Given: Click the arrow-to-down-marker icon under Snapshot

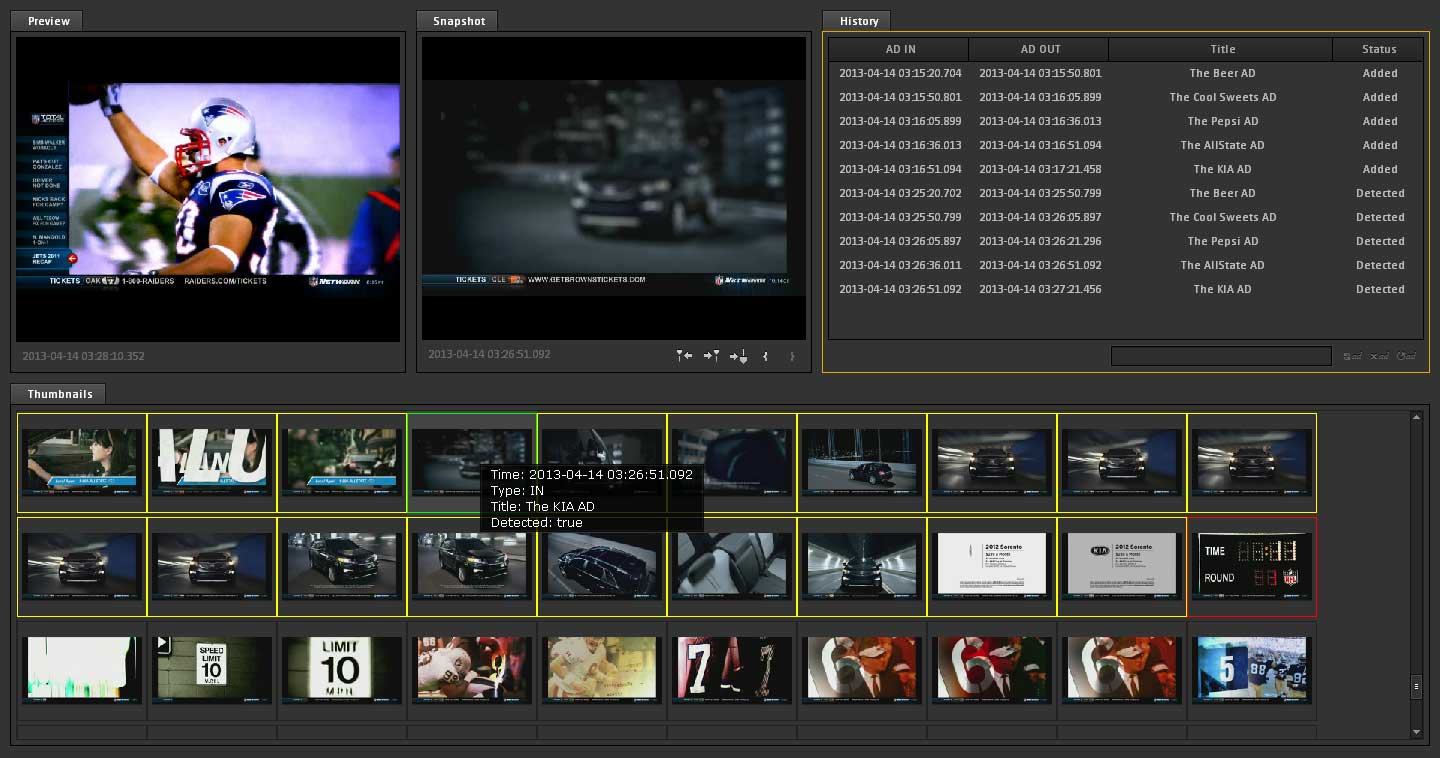Looking at the screenshot, I should coord(739,356).
